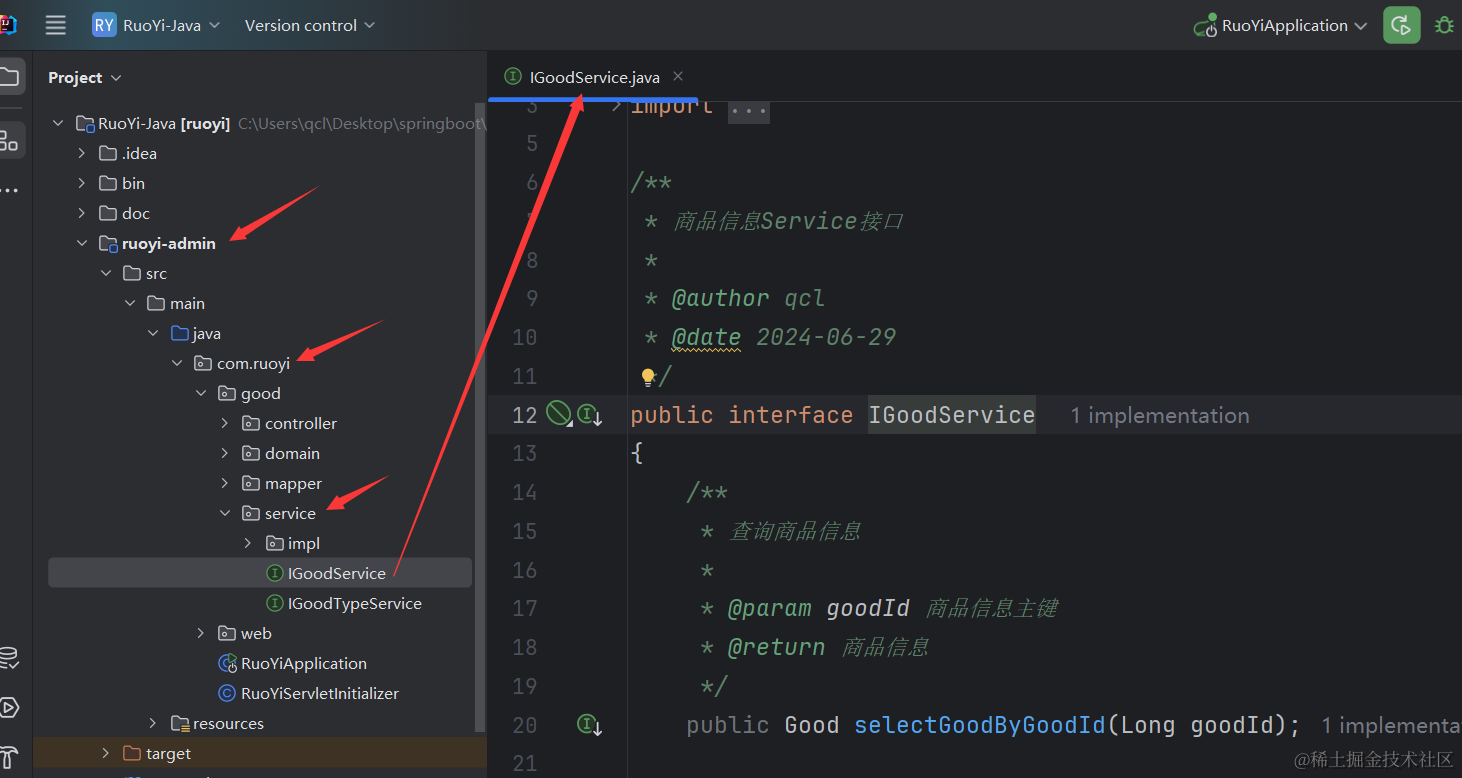Screen dimensions: 1462x778
Task: Click the implementations gutter icon on line 20
Action: 589,725
